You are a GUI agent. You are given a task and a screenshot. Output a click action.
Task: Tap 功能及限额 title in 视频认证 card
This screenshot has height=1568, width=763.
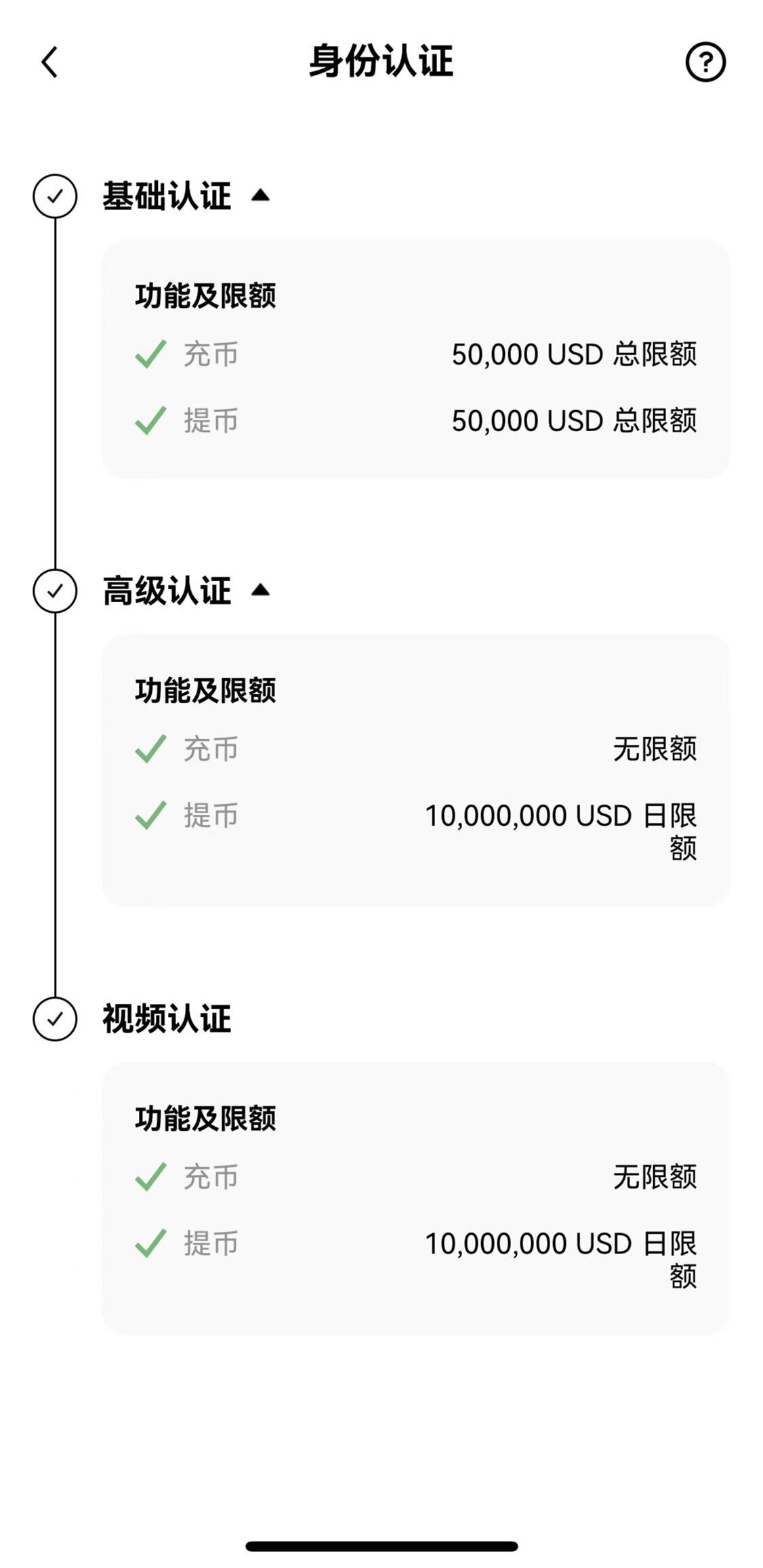[x=205, y=1119]
